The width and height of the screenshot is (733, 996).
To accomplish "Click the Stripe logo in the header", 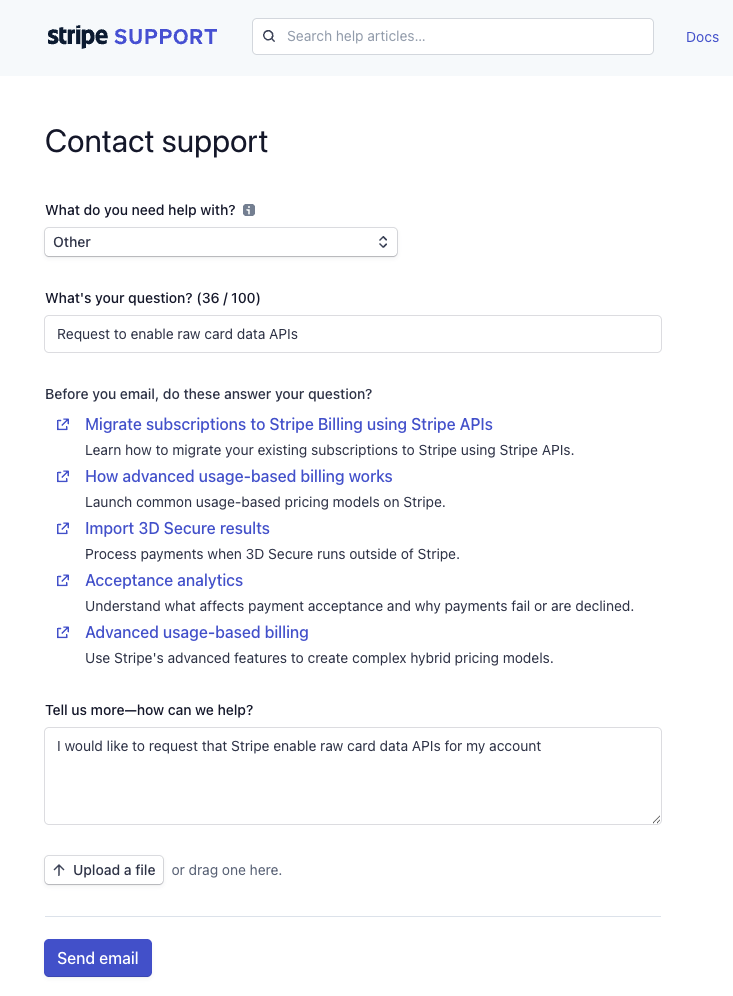I will [77, 35].
